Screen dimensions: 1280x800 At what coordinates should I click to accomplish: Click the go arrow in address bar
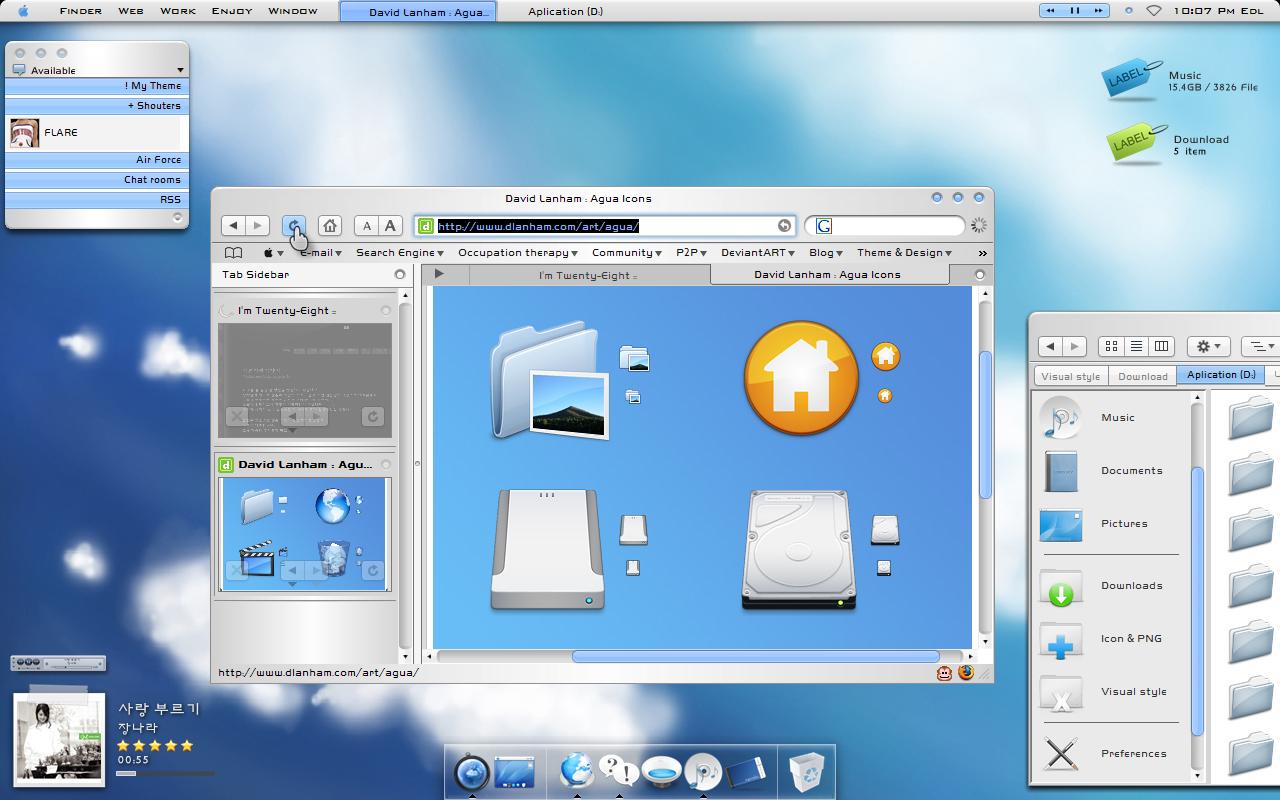point(784,226)
